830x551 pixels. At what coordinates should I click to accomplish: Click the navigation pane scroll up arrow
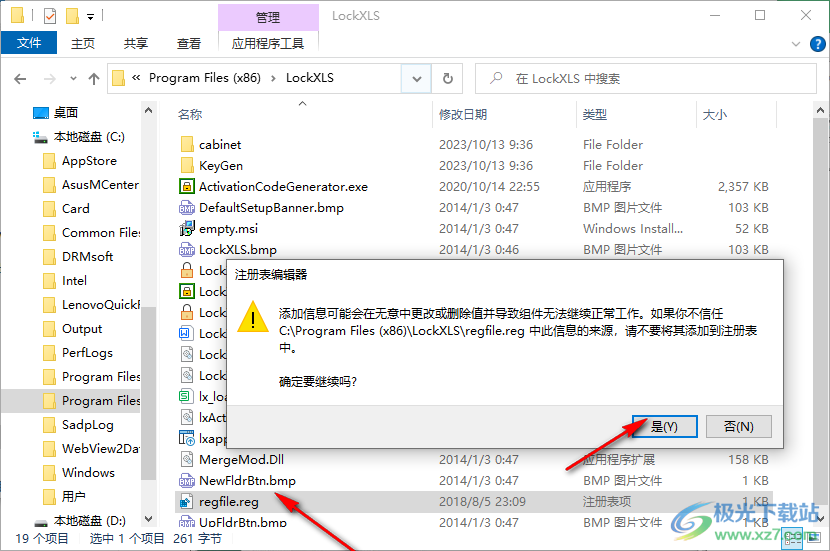149,111
